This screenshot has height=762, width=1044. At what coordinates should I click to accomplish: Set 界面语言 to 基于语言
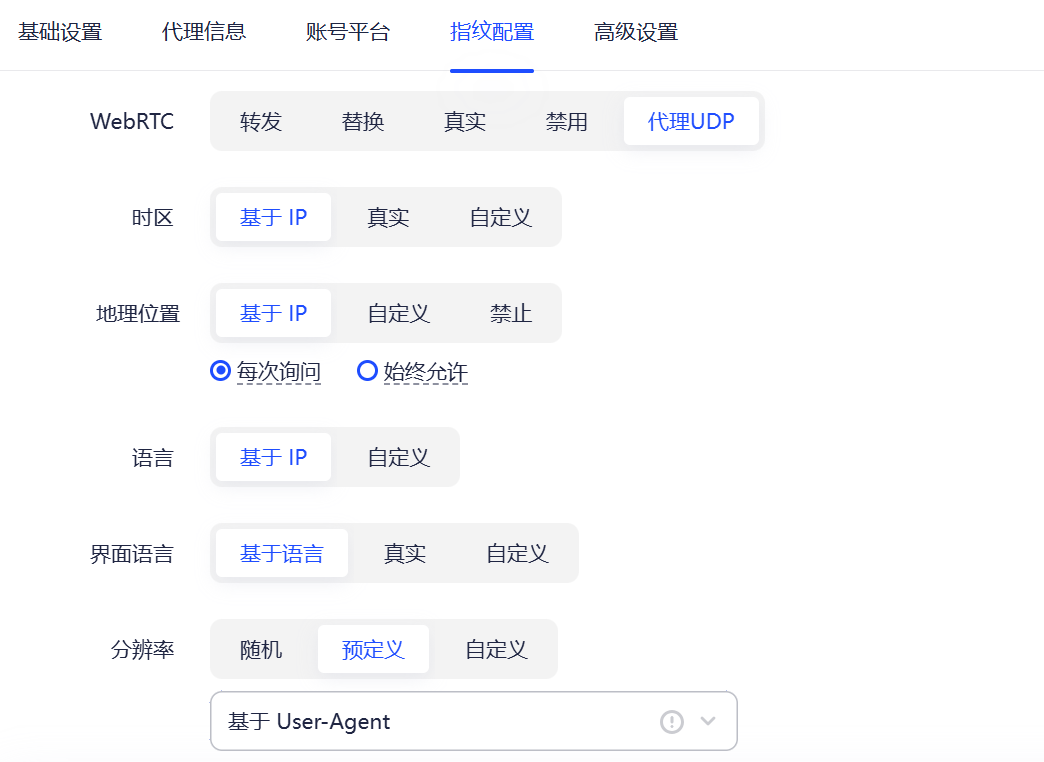pos(282,553)
